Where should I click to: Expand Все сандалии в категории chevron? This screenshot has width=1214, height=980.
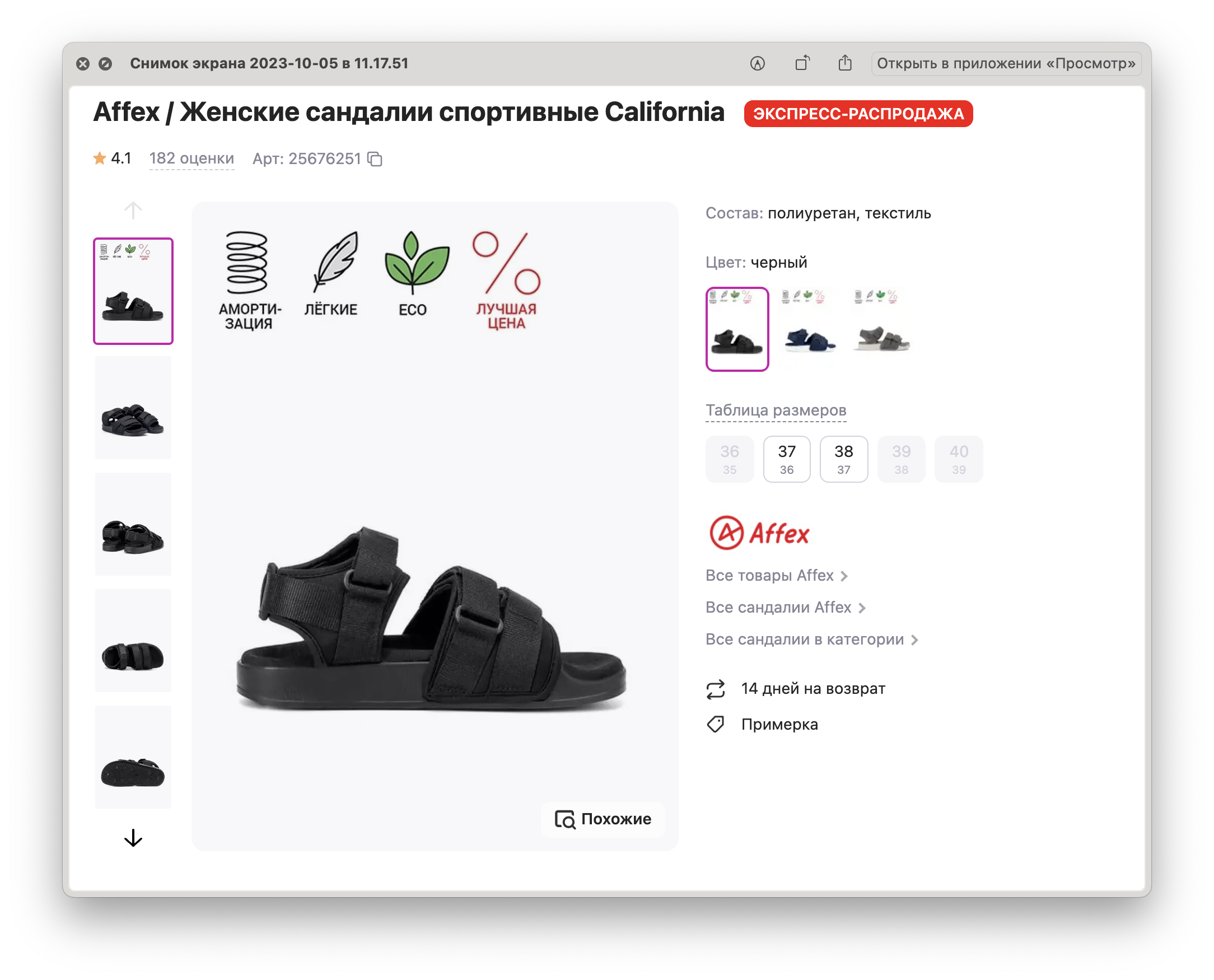915,640
